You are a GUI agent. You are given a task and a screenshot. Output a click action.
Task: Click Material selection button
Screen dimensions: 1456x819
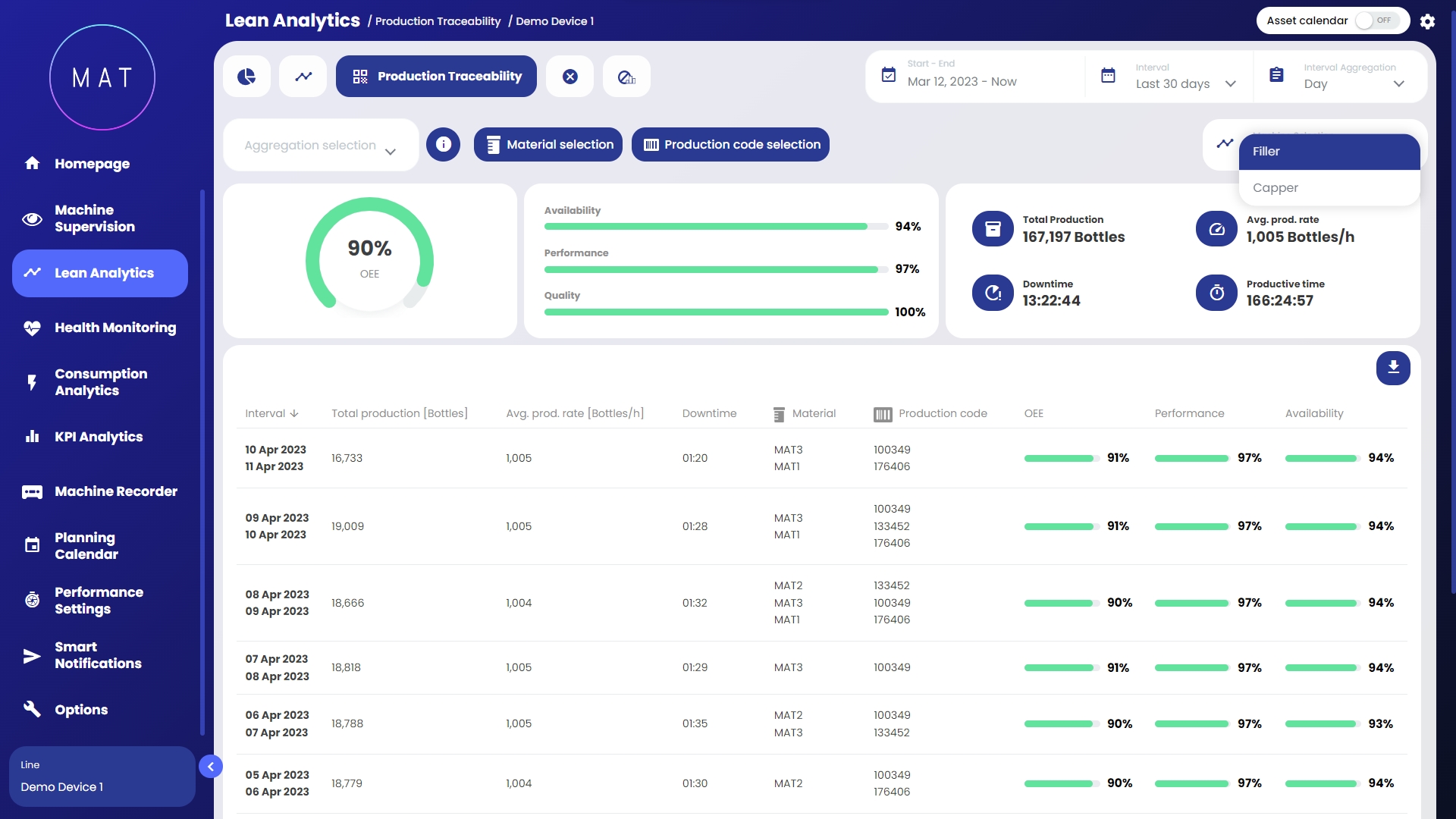(548, 144)
